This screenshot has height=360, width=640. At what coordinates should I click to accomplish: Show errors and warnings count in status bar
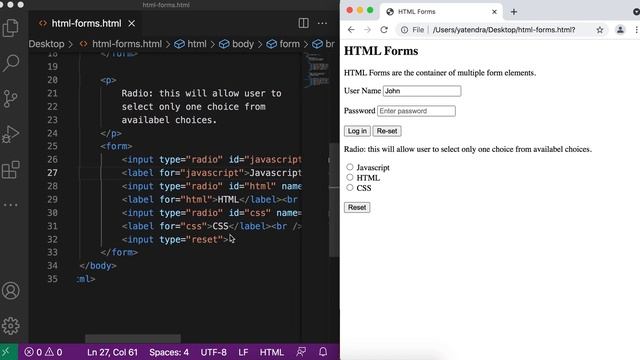click(43, 352)
